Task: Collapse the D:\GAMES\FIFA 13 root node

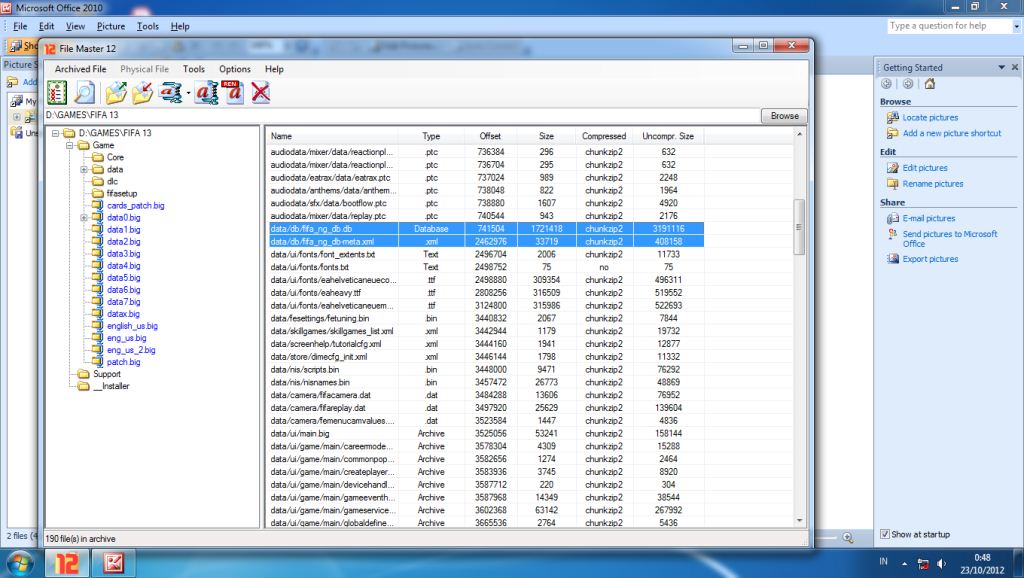Action: point(56,133)
